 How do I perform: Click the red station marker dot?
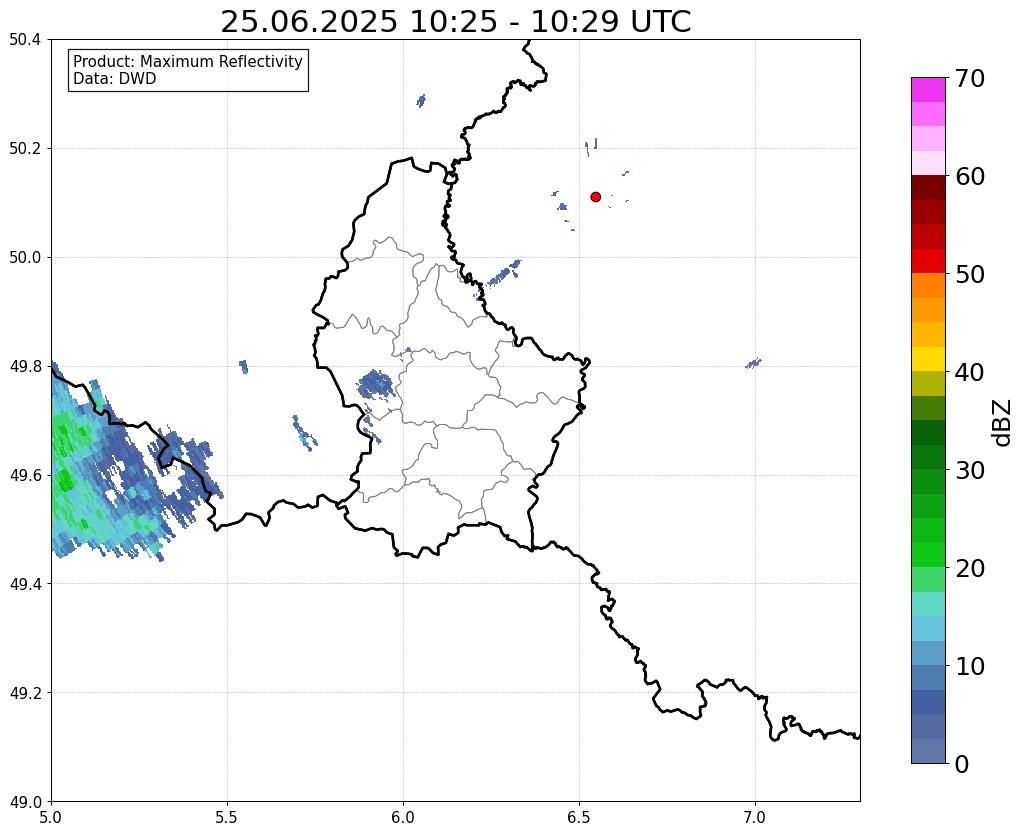595,196
